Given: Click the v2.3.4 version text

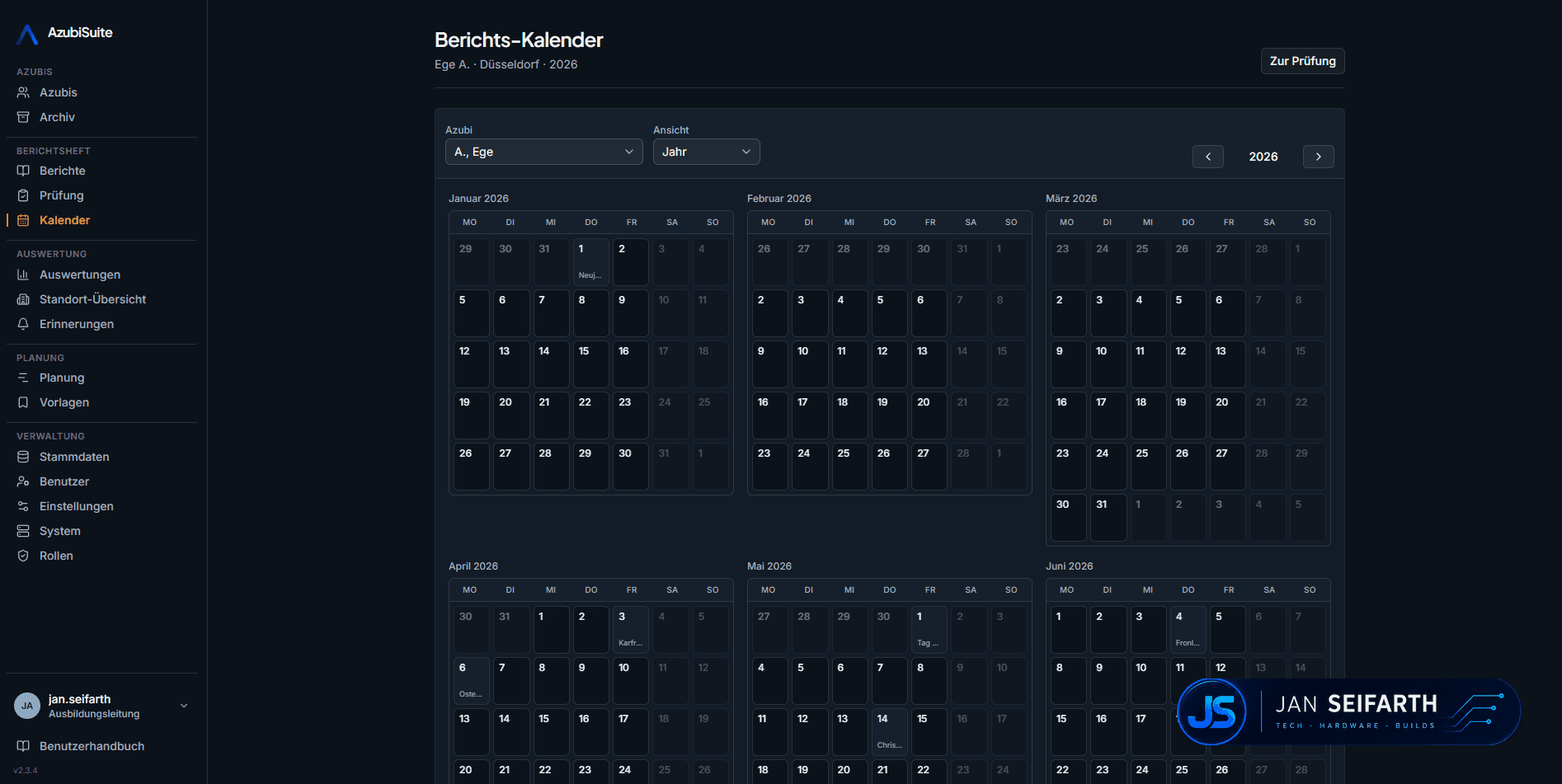Looking at the screenshot, I should click(x=26, y=771).
